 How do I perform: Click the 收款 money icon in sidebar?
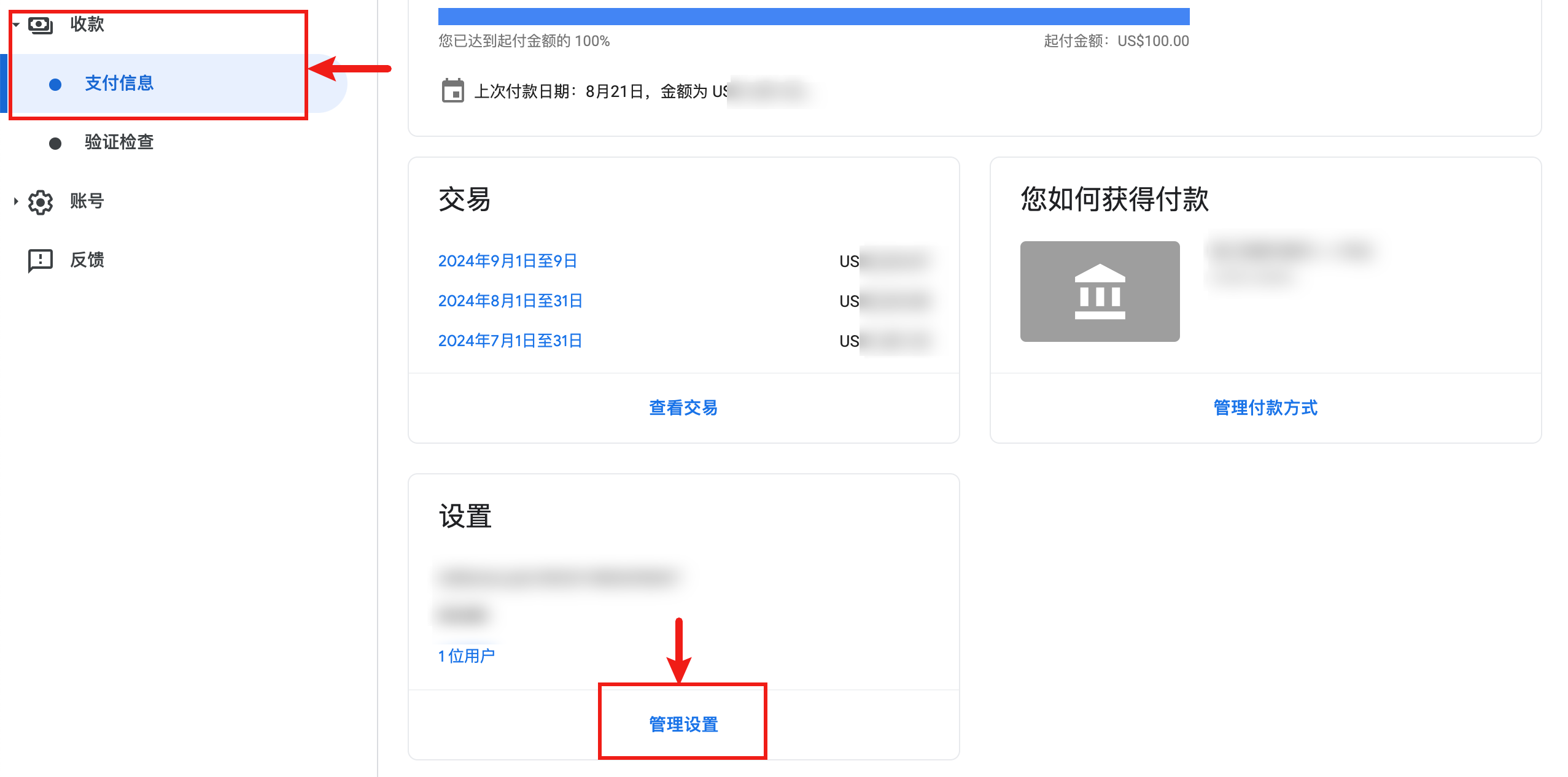click(41, 25)
